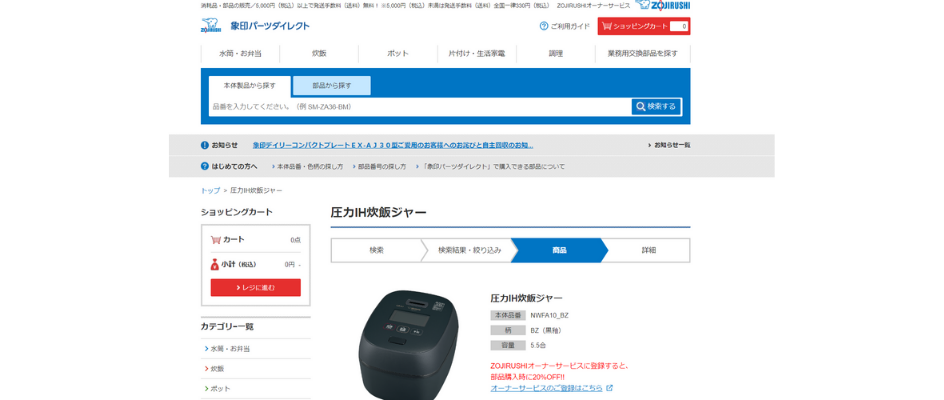944x400 pixels.
Task: Click the external link icon after オーナーサービス登録
Action: pyautogui.click(x=609, y=388)
